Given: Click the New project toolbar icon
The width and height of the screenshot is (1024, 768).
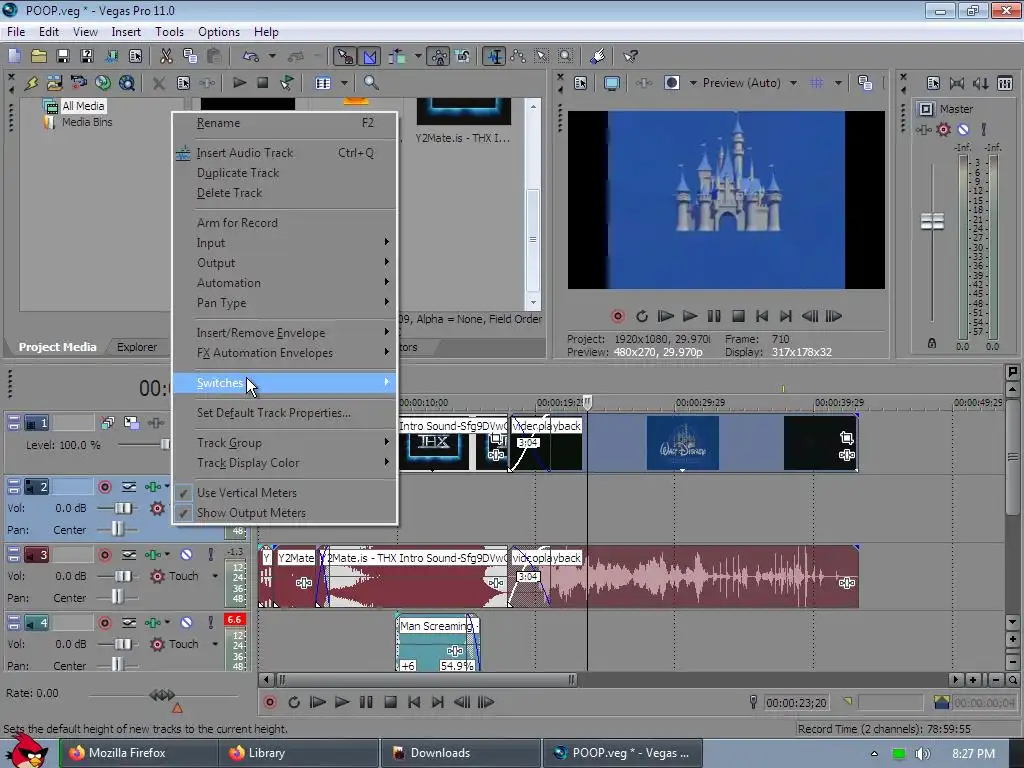Looking at the screenshot, I should point(14,56).
